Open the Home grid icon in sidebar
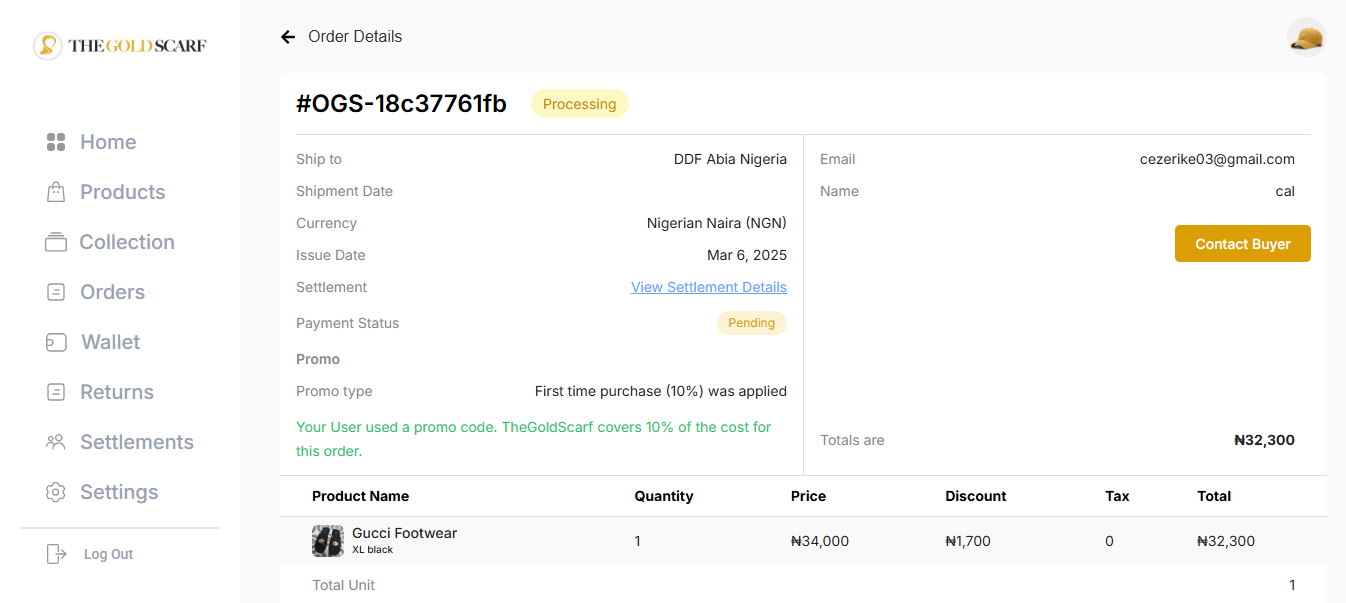 tap(56, 142)
